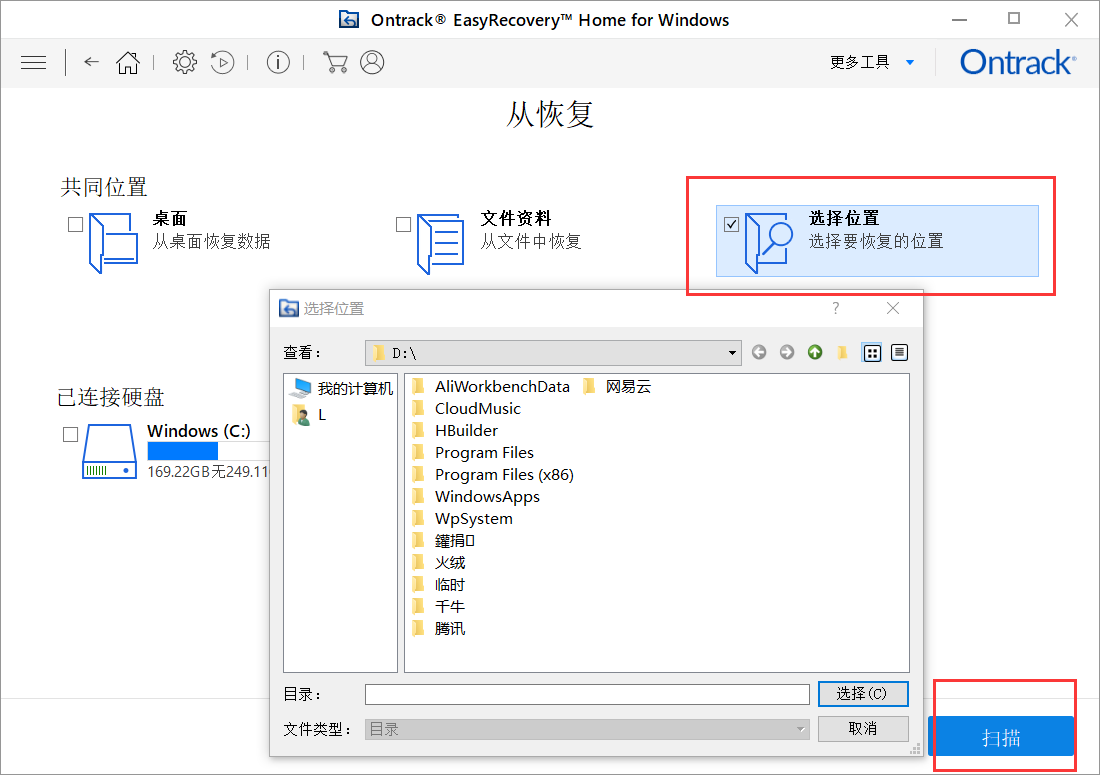This screenshot has height=775, width=1100.
Task: Enable the 桌面 checkbox
Action: (76, 224)
